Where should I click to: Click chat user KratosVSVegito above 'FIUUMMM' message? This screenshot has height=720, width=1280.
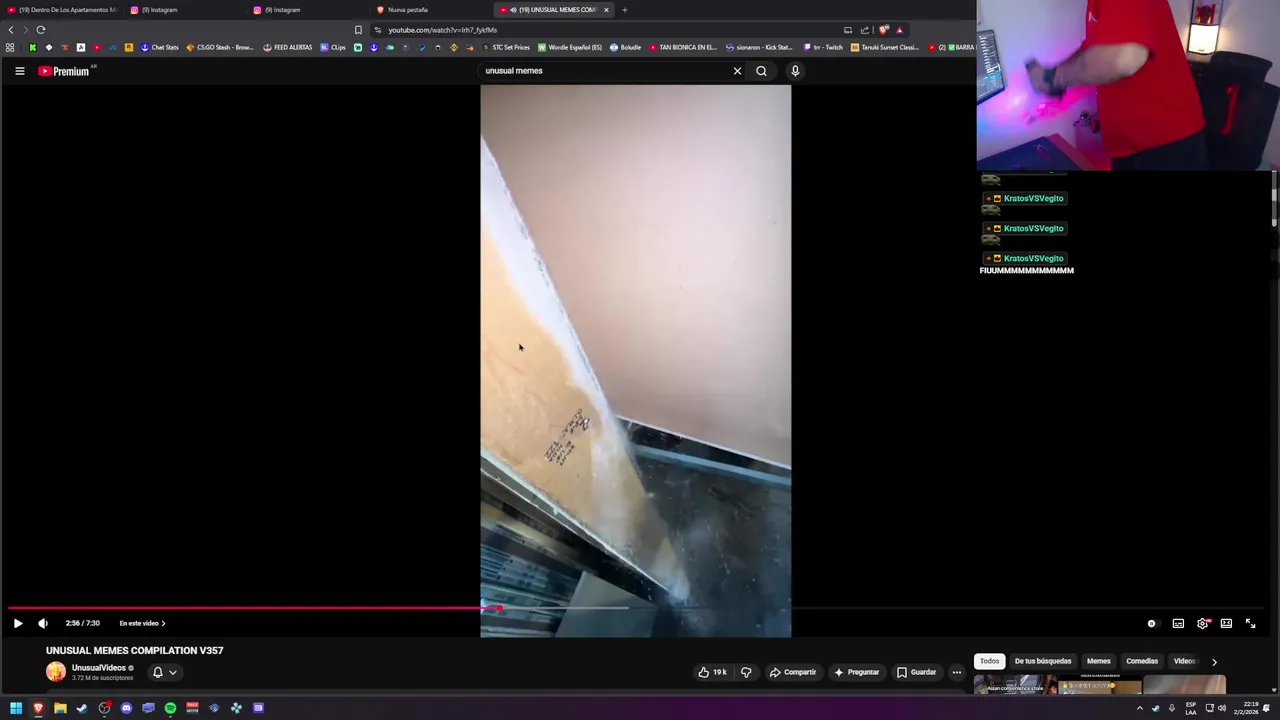1033,258
